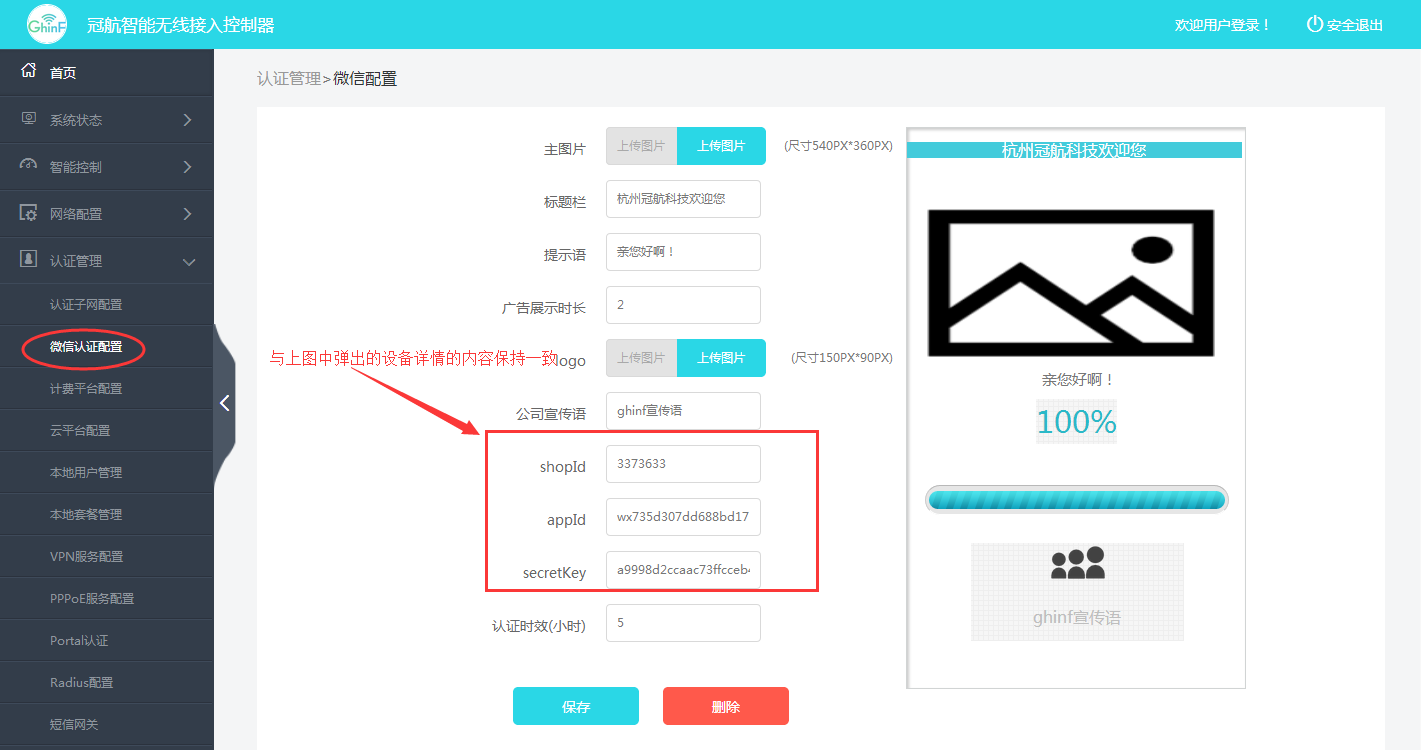Focus the 认证时效(小时) input field
Image resolution: width=1421 pixels, height=750 pixels.
pos(683,623)
